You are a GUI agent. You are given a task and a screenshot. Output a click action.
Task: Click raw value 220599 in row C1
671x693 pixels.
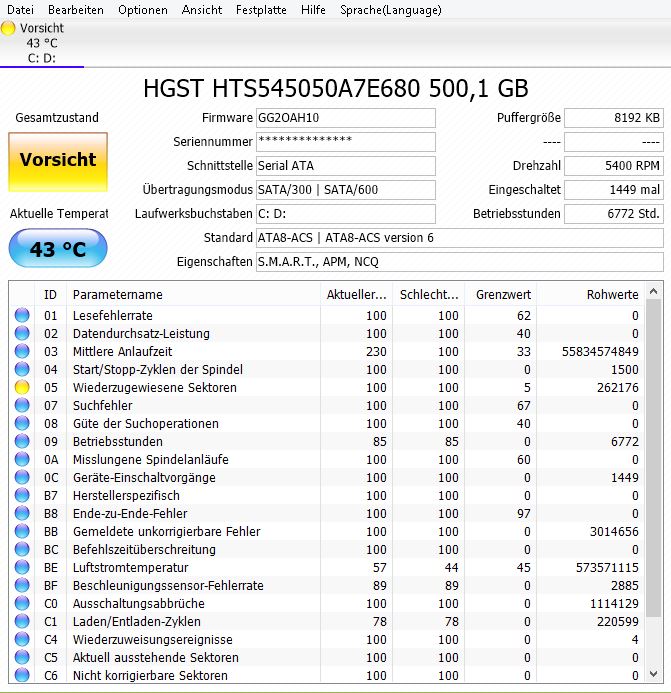(618, 622)
